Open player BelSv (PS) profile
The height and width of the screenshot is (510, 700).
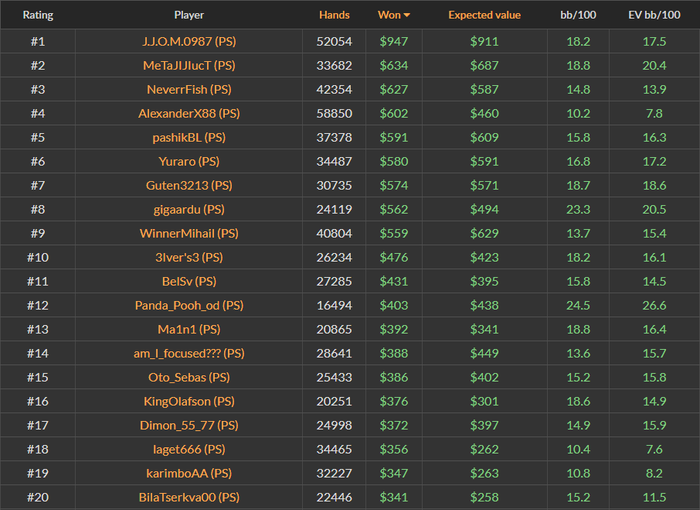pos(189,281)
